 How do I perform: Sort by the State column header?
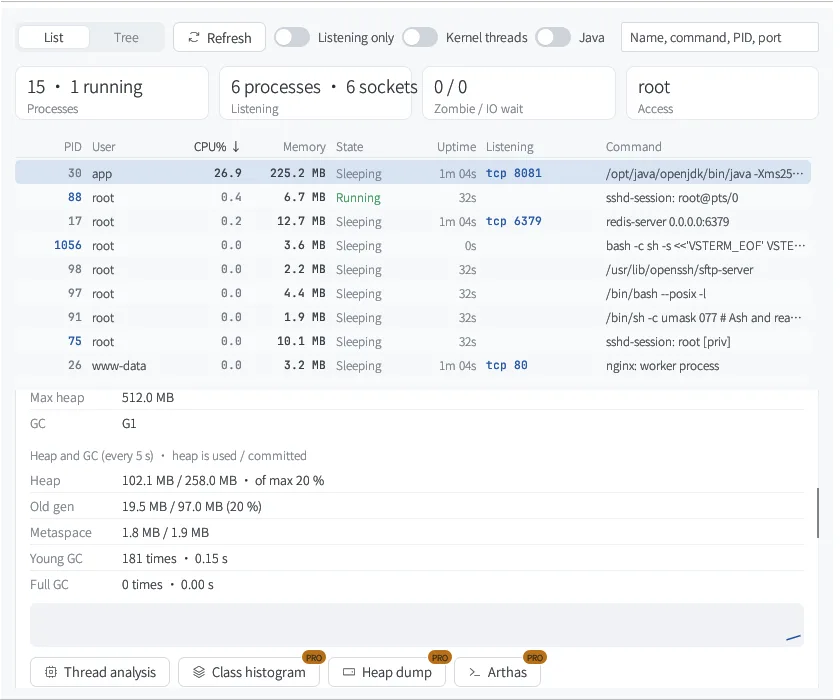[x=349, y=147]
